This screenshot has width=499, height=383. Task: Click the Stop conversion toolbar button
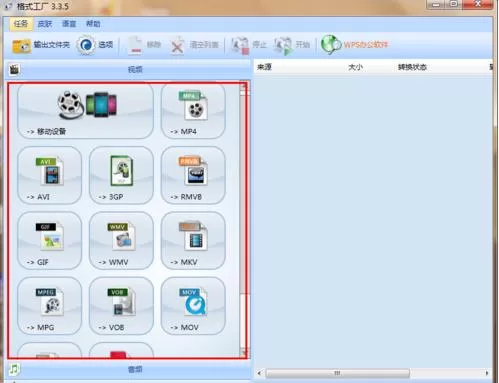(x=249, y=45)
